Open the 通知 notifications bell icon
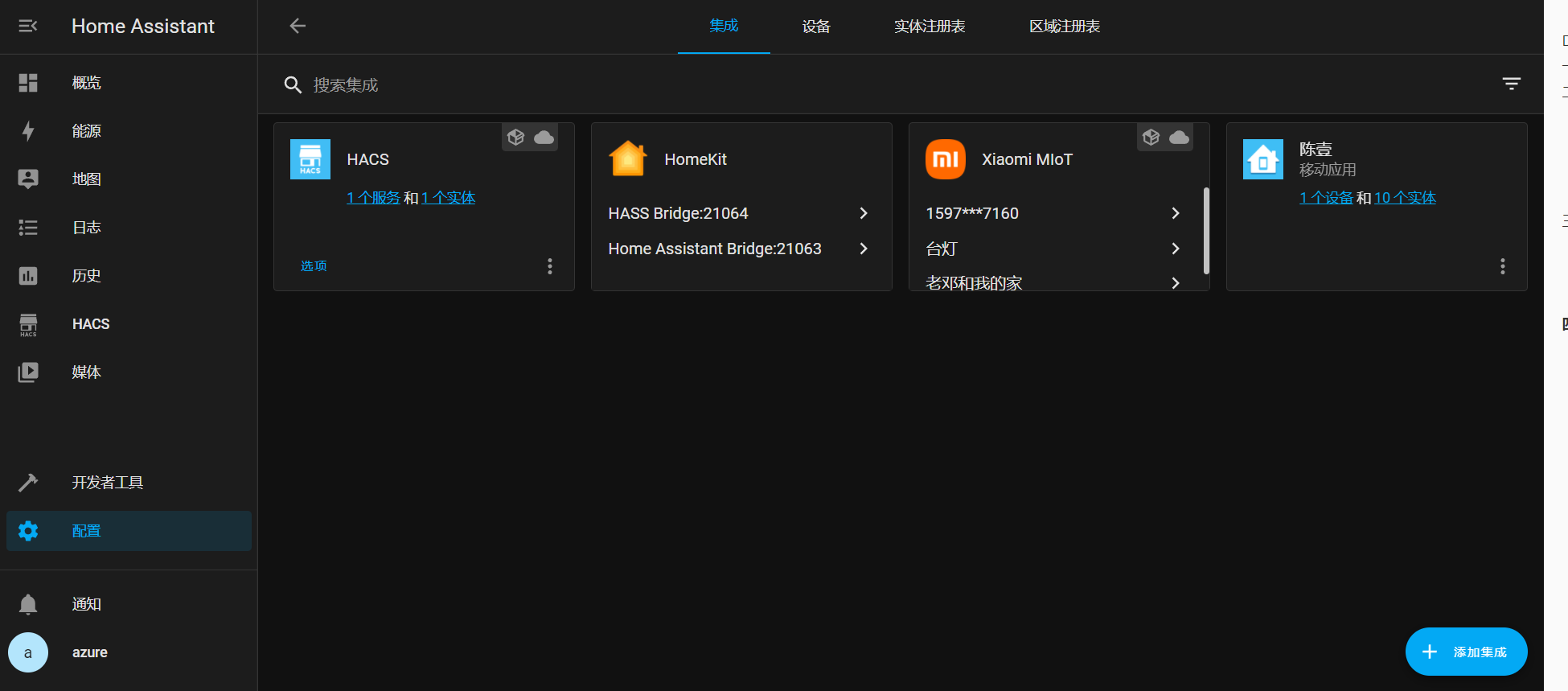This screenshot has width=1568, height=691. coord(28,604)
